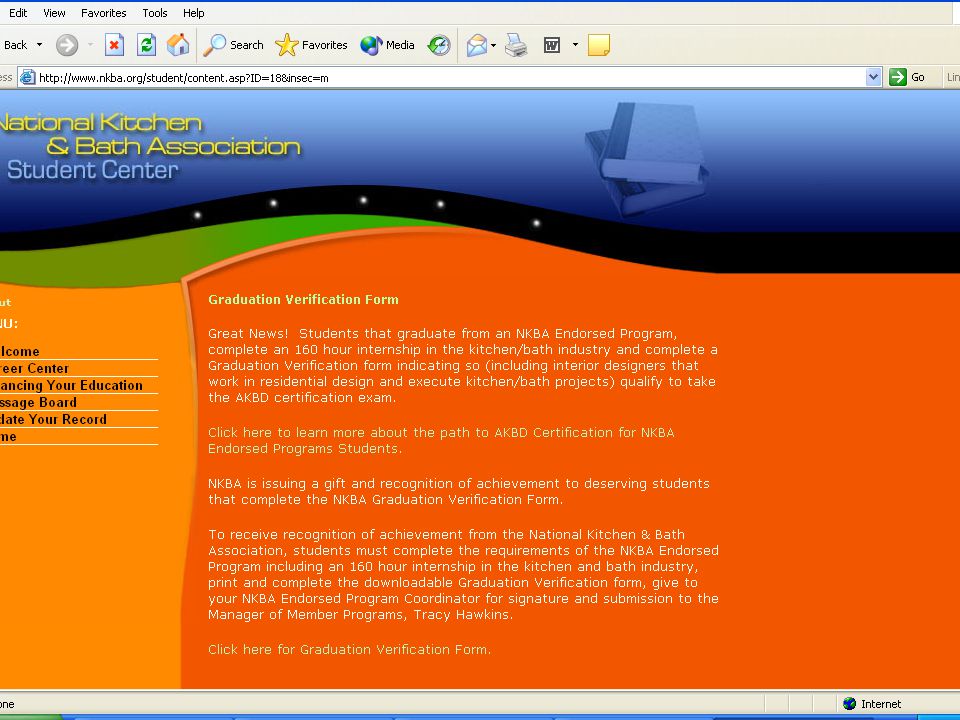The height and width of the screenshot is (720, 960).
Task: Click the Student Center banner text
Action: (x=92, y=170)
